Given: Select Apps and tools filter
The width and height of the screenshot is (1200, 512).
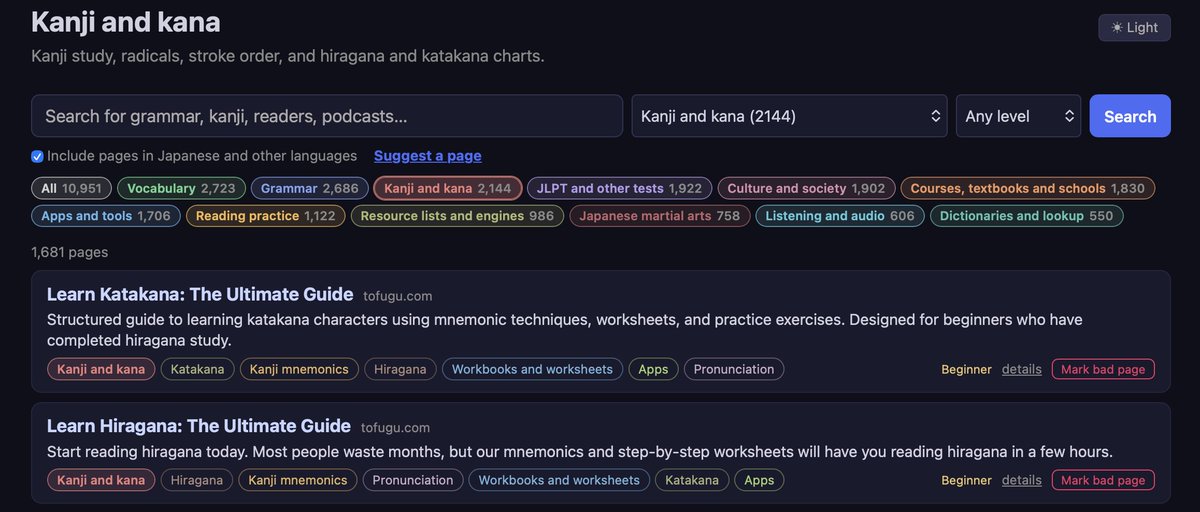Looking at the screenshot, I should 106,216.
